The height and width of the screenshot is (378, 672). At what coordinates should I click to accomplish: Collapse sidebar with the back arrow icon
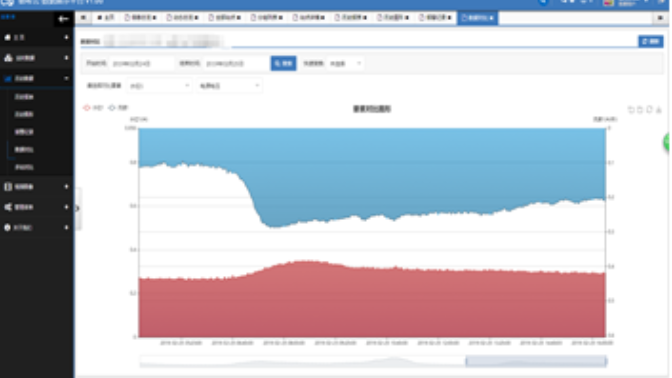(x=63, y=19)
